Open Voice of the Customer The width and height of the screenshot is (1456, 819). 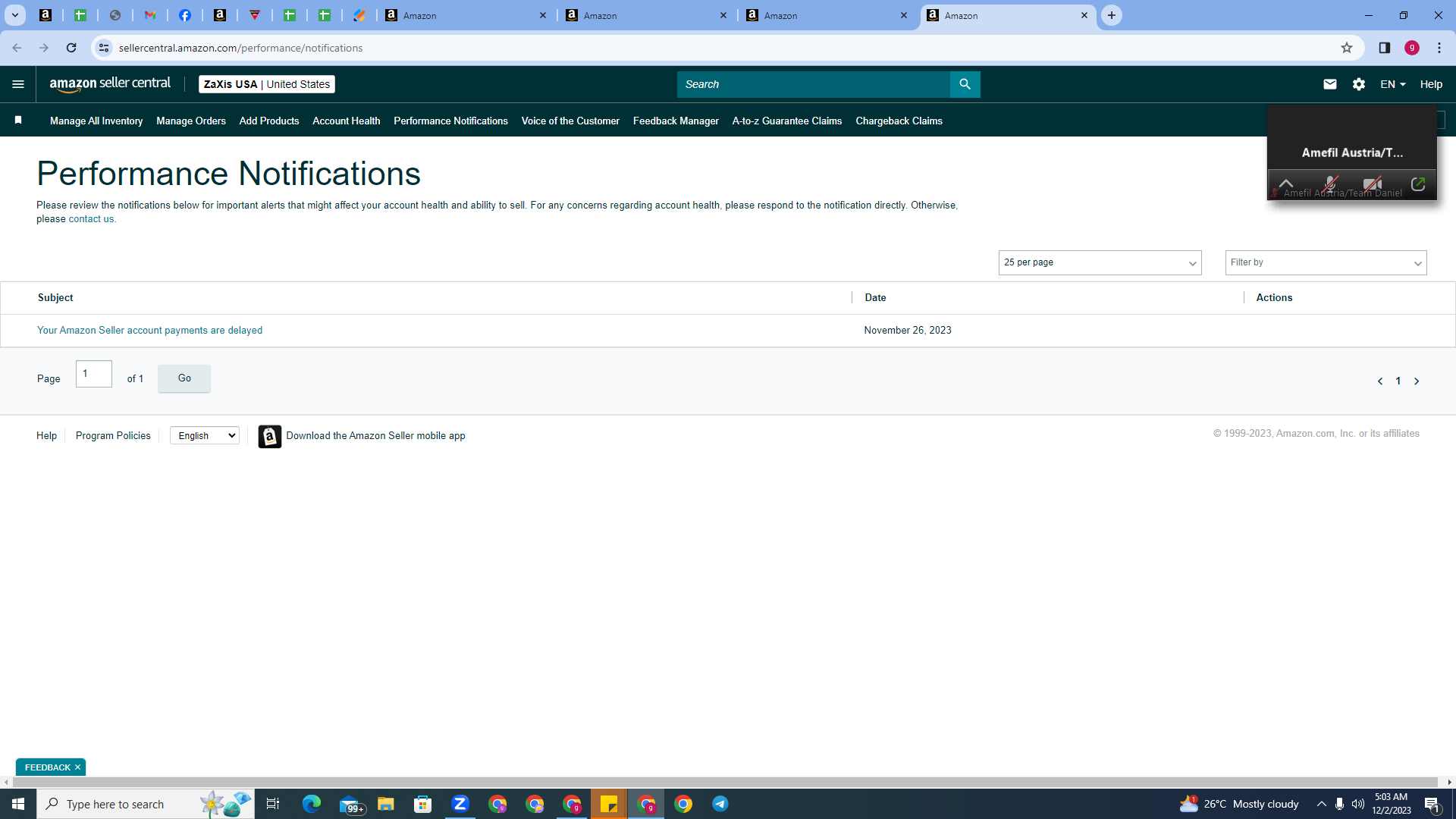point(570,121)
